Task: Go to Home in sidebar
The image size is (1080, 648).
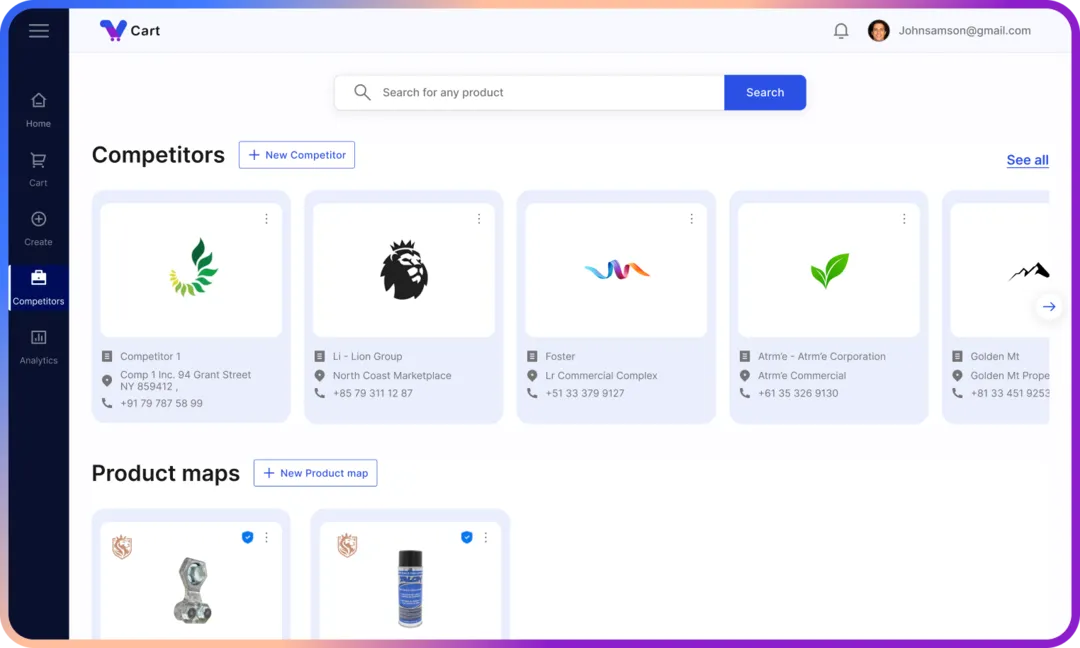Action: (x=39, y=110)
